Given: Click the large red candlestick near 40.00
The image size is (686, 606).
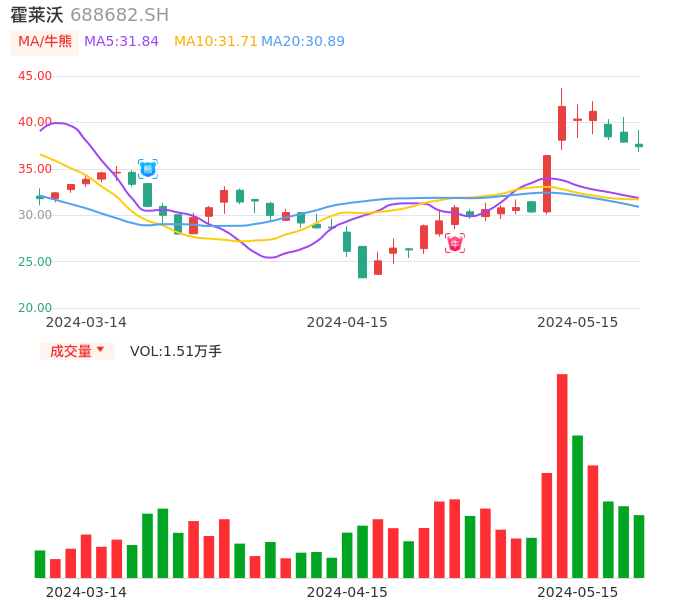Looking at the screenshot, I should (x=562, y=123).
